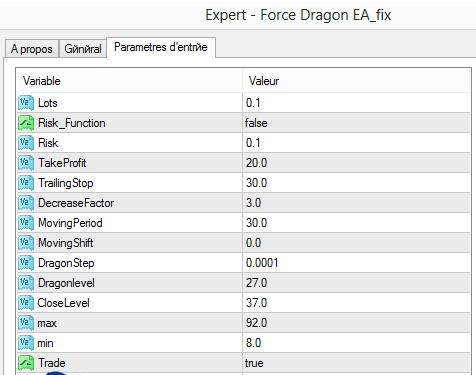The height and width of the screenshot is (375, 476).
Task: Select the Dragonlevel value 27.0
Action: (x=356, y=283)
